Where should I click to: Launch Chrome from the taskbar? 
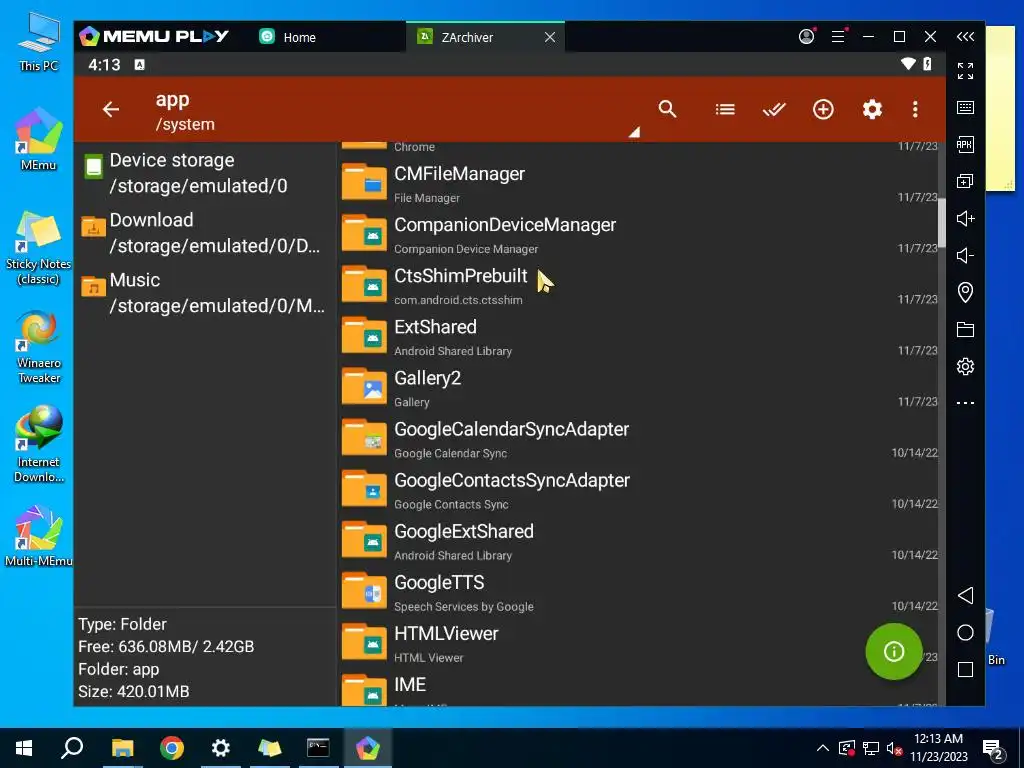click(x=172, y=748)
